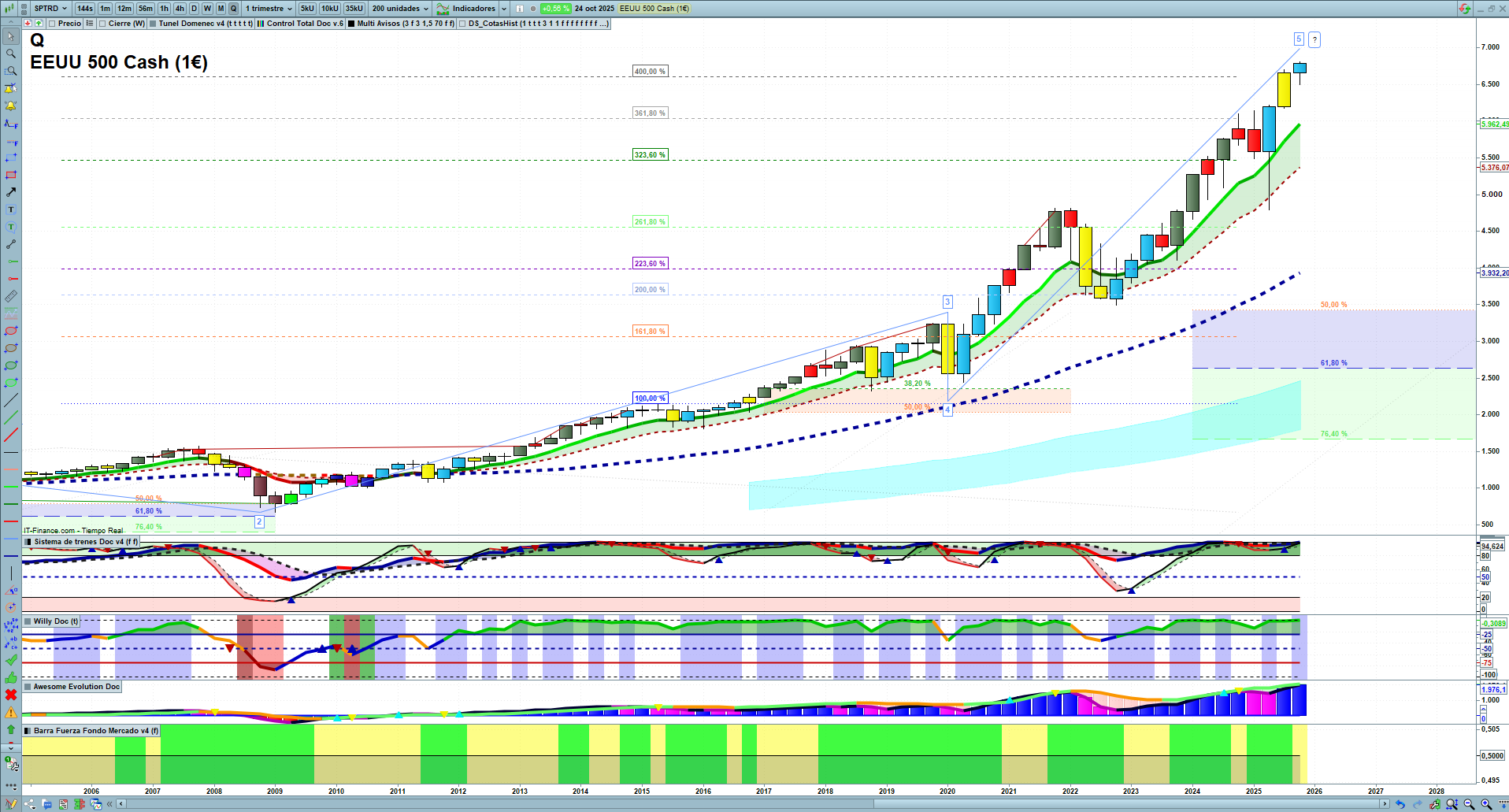Screen dimensions: 1509x812
Task: Toggle Sistema de trenes Doc v4 panel box
Action: point(28,542)
